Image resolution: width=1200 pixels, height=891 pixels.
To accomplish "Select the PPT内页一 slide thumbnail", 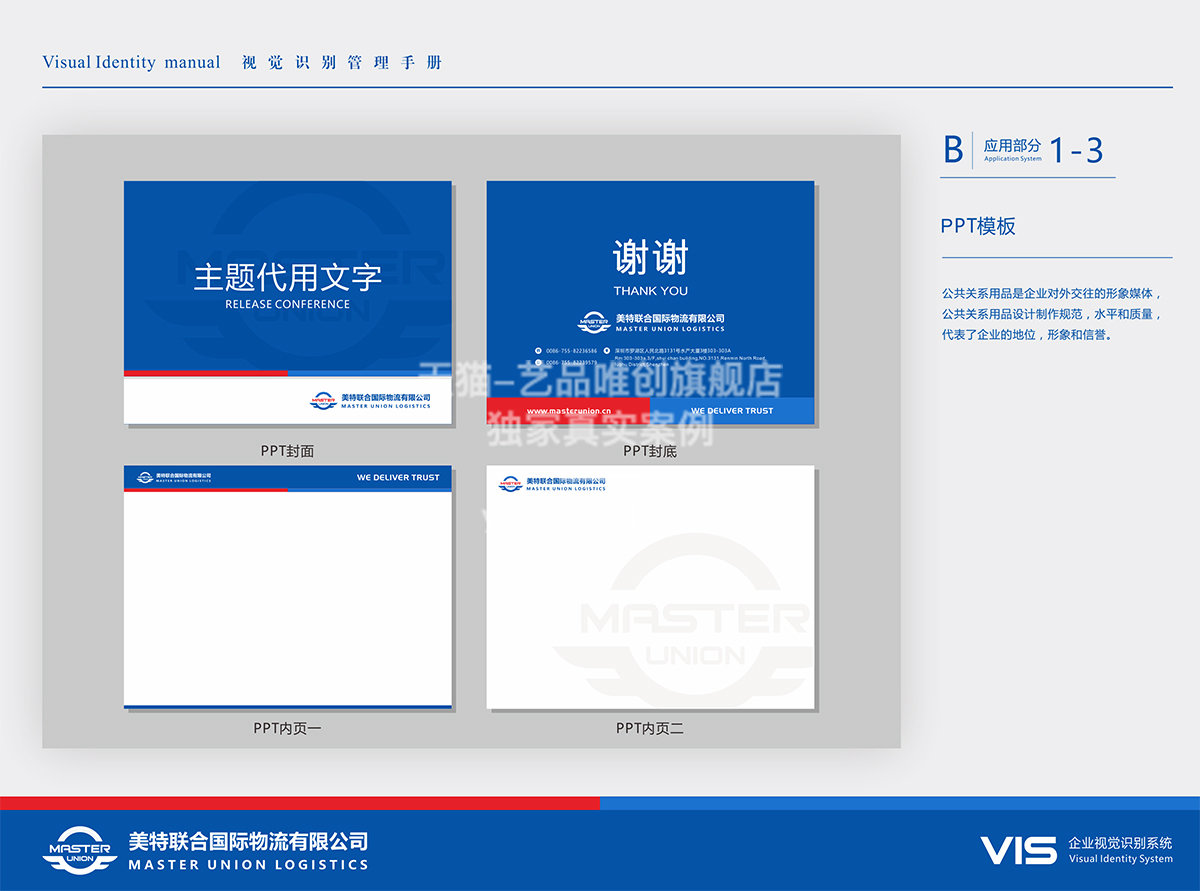I will (x=288, y=588).
